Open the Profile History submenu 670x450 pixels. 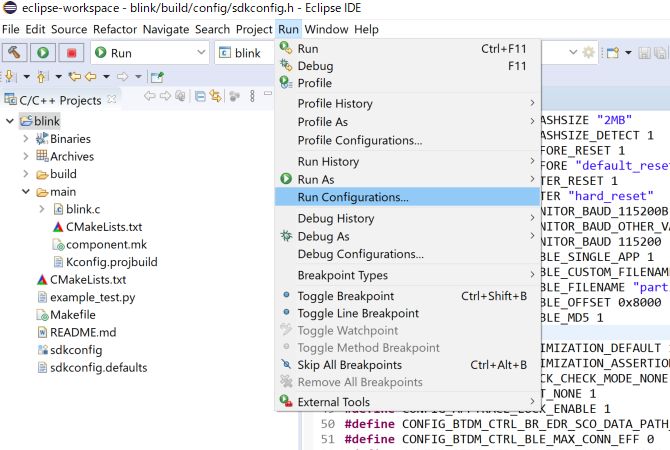[x=408, y=103]
